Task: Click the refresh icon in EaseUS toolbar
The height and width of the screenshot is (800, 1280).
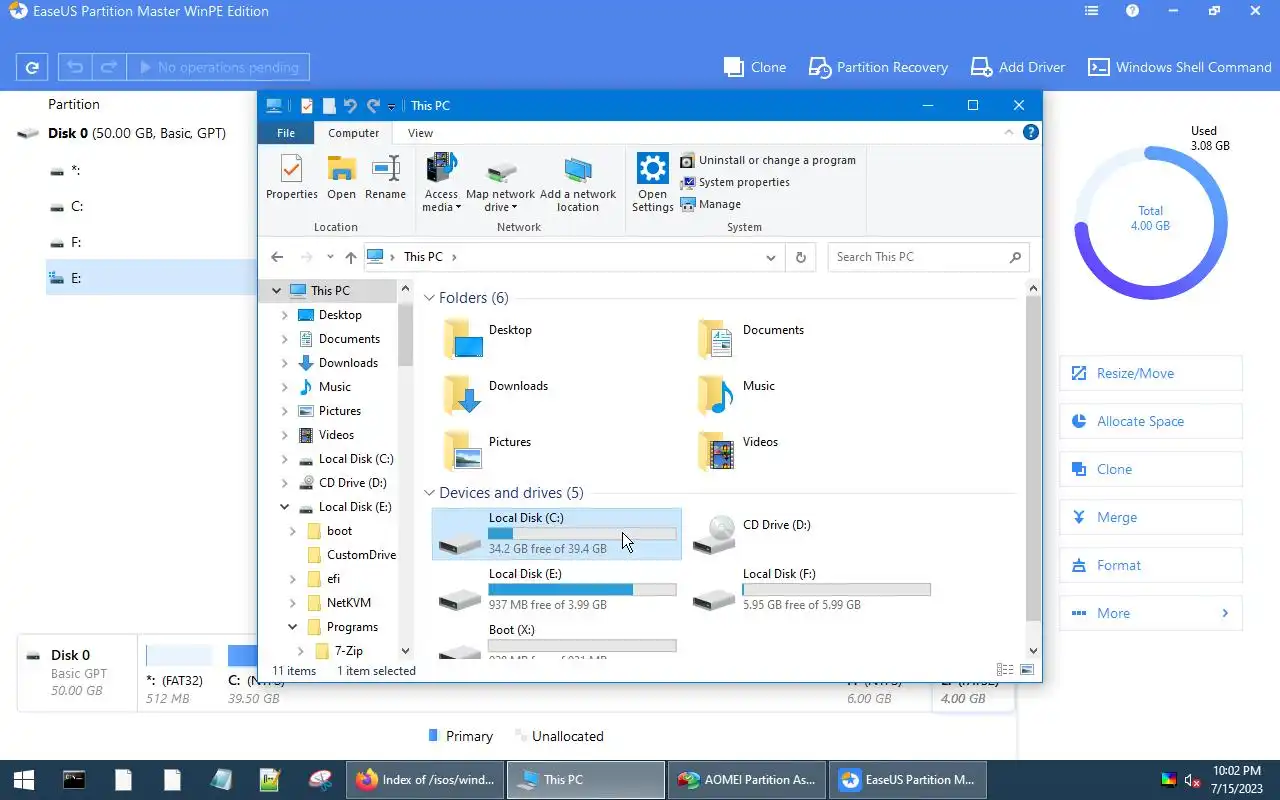Action: [x=32, y=68]
